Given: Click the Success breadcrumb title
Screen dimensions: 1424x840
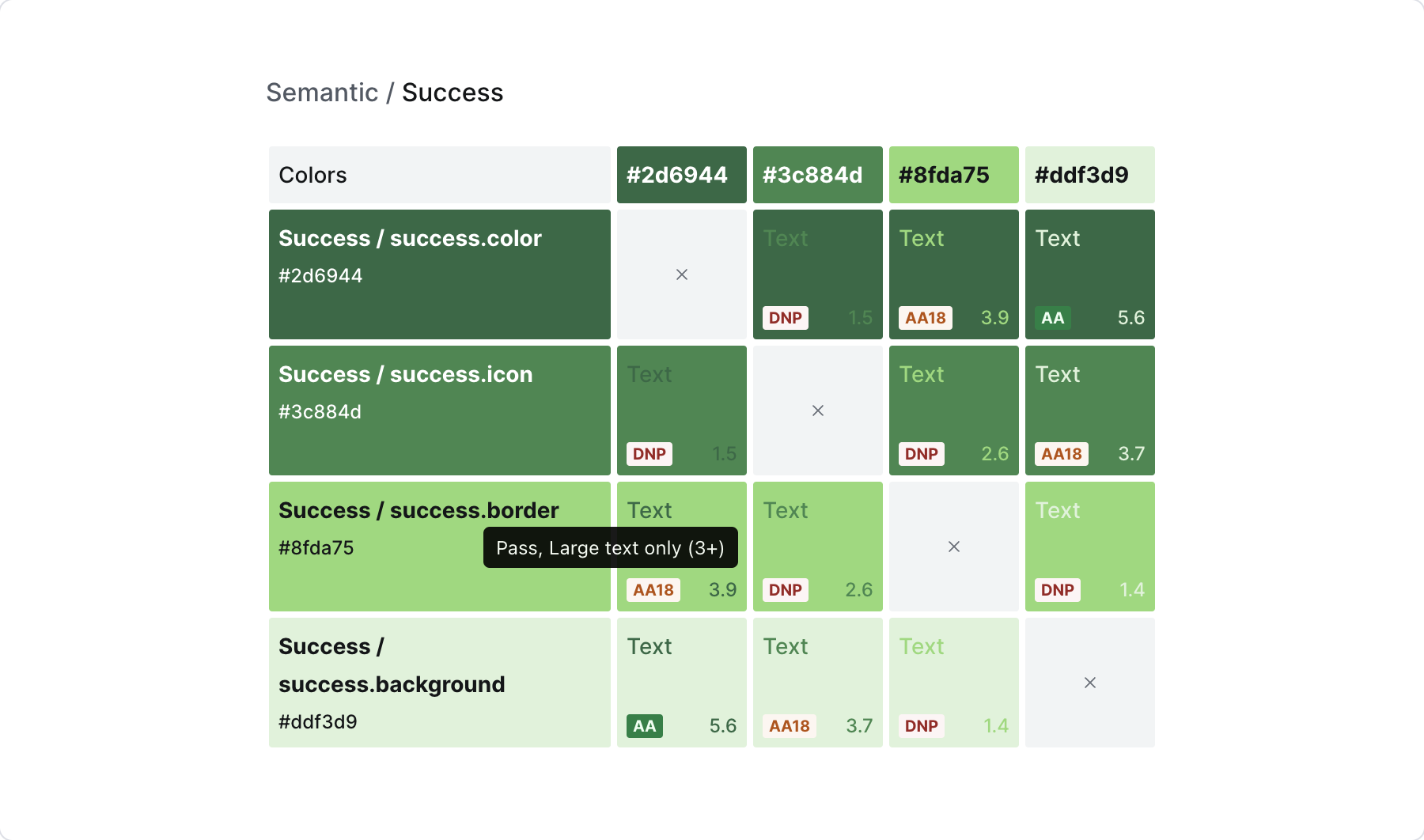Looking at the screenshot, I should (453, 93).
